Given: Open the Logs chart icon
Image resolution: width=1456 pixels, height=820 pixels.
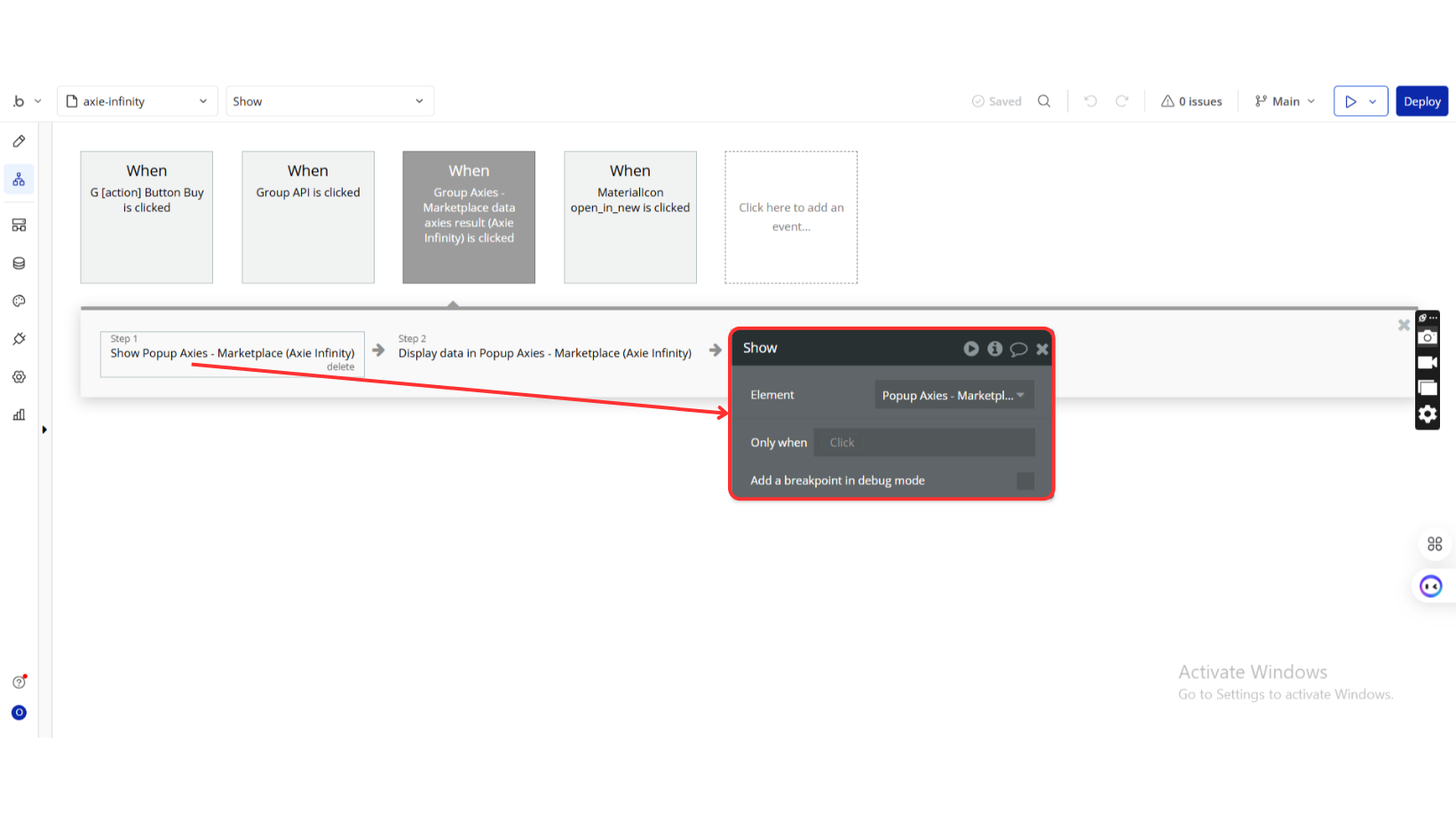Looking at the screenshot, I should point(19,414).
